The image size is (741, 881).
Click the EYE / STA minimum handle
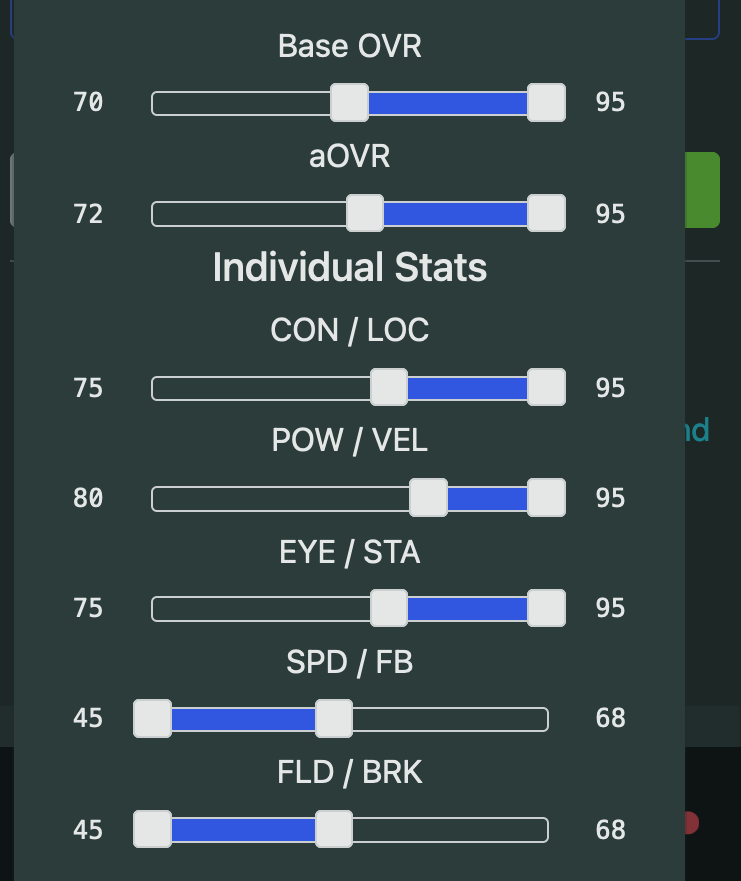[x=389, y=607]
